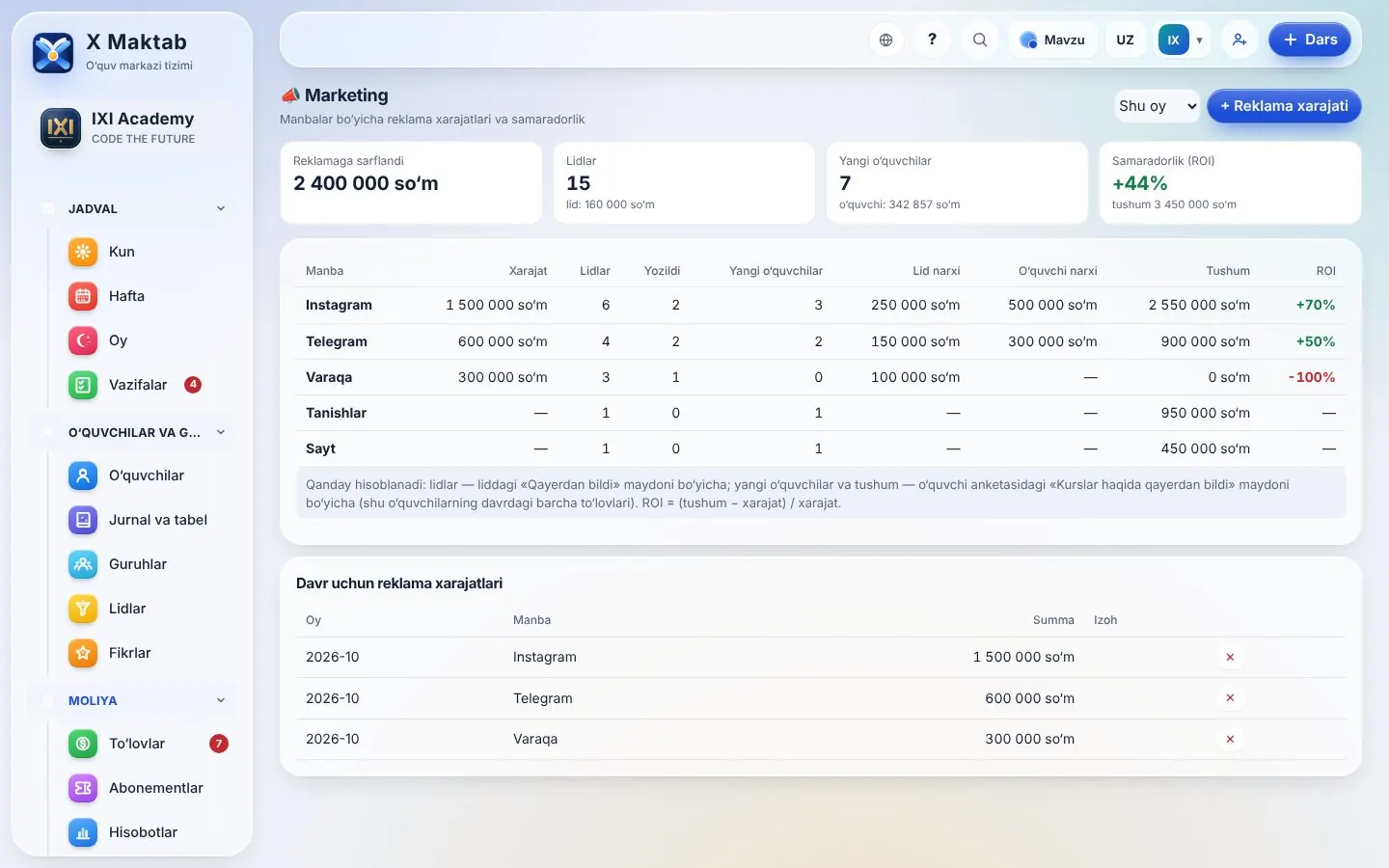1389x868 pixels.
Task: Switch language using UZ button
Action: click(1125, 40)
